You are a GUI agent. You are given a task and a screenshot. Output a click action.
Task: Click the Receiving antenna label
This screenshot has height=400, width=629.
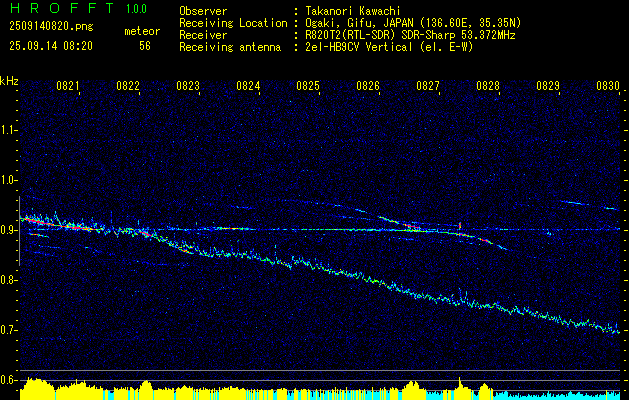[230, 47]
